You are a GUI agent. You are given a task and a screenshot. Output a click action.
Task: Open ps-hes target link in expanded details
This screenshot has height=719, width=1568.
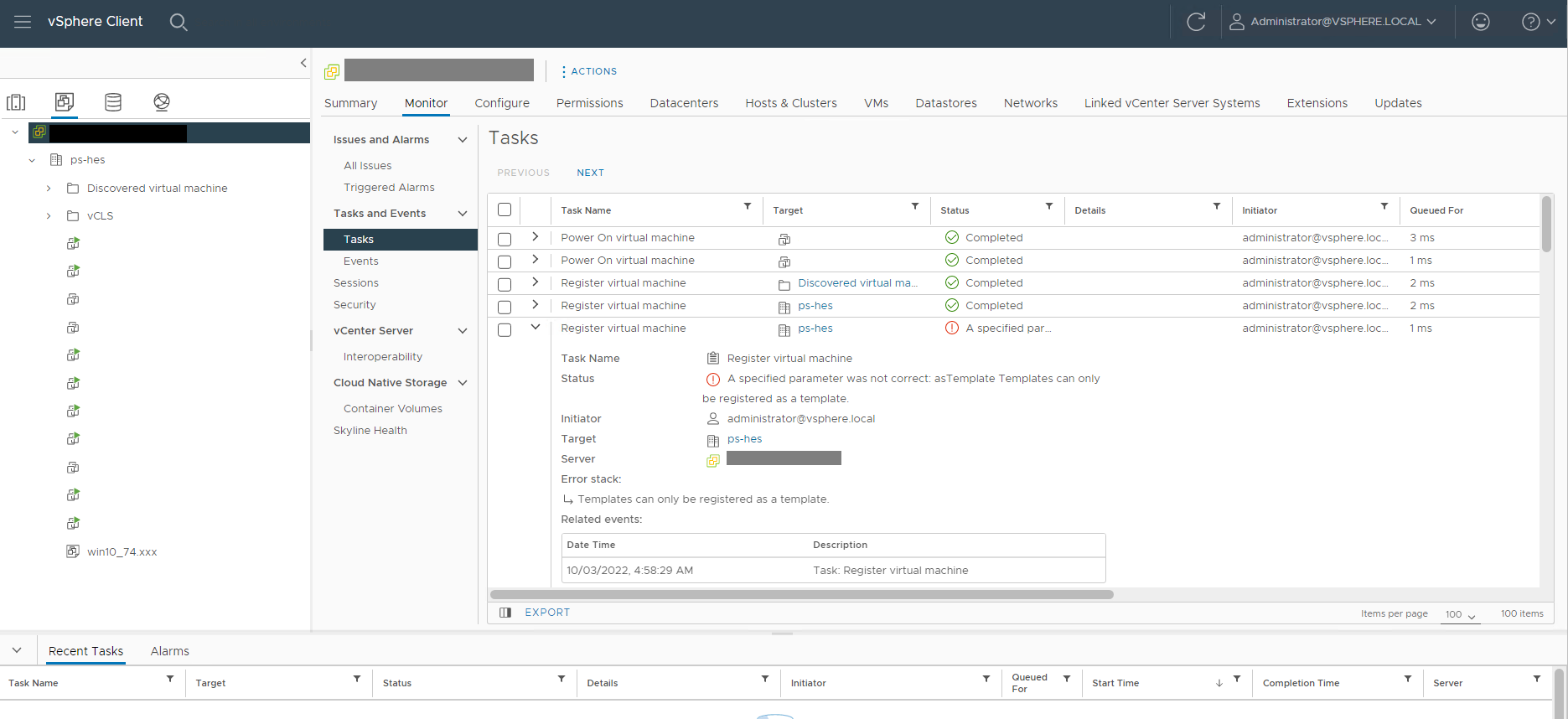pos(744,439)
